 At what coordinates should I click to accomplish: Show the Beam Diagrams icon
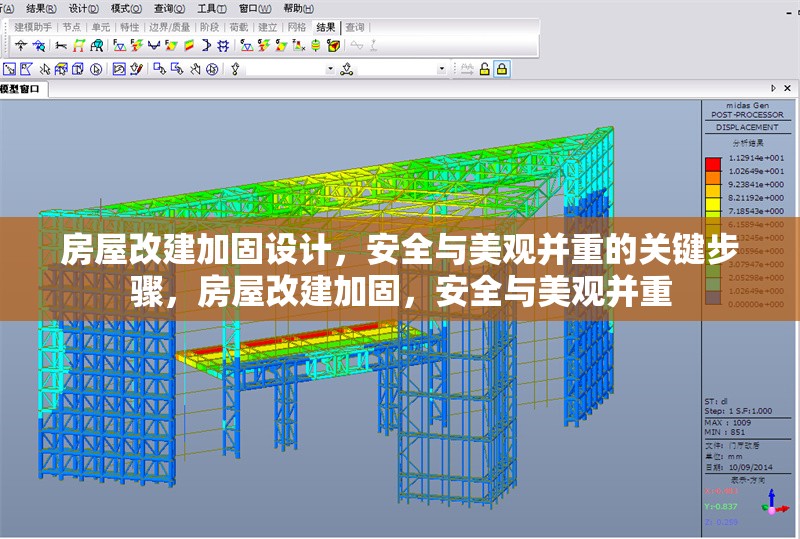pos(154,45)
